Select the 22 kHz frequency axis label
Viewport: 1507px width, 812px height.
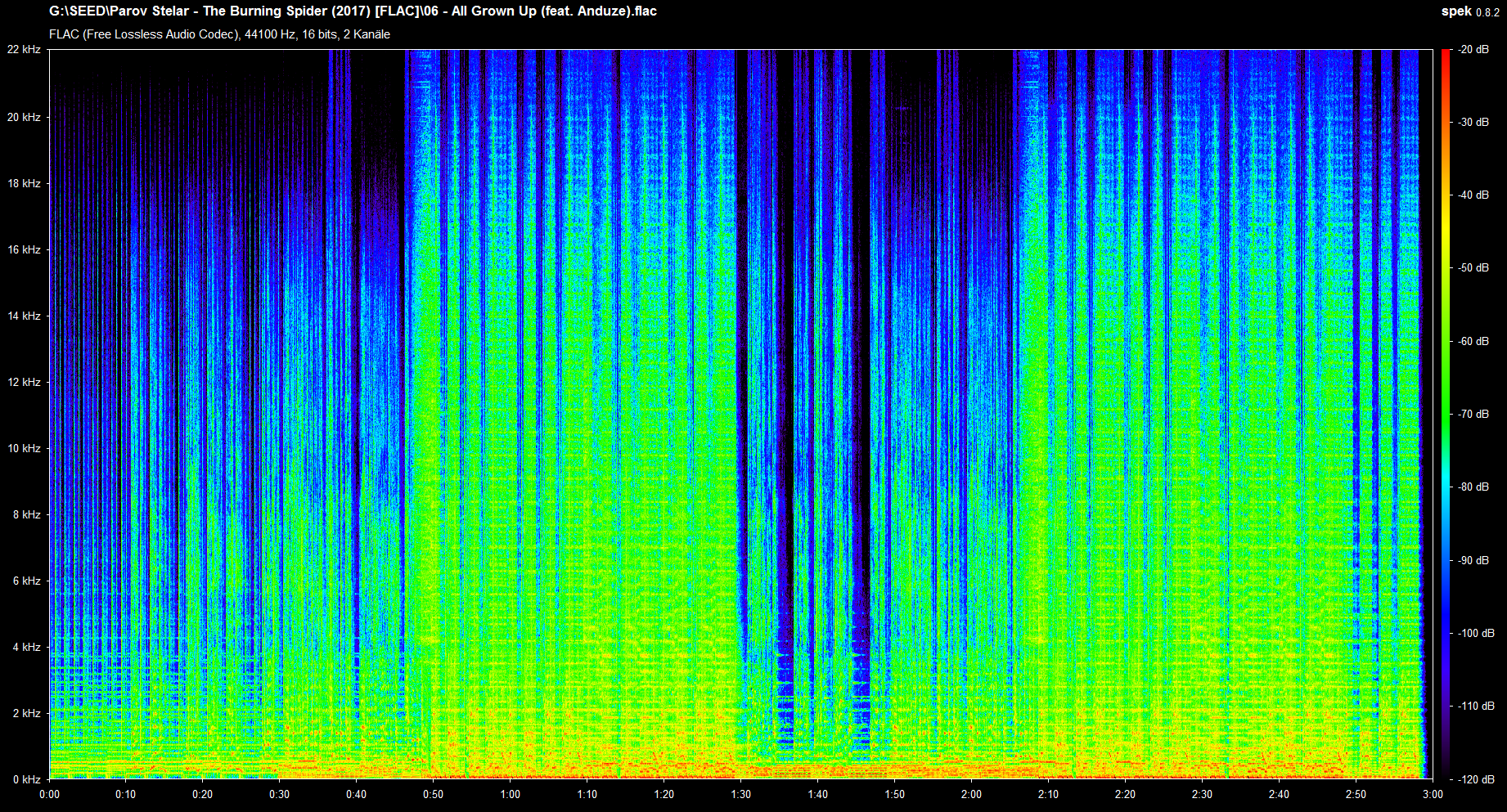click(24, 50)
